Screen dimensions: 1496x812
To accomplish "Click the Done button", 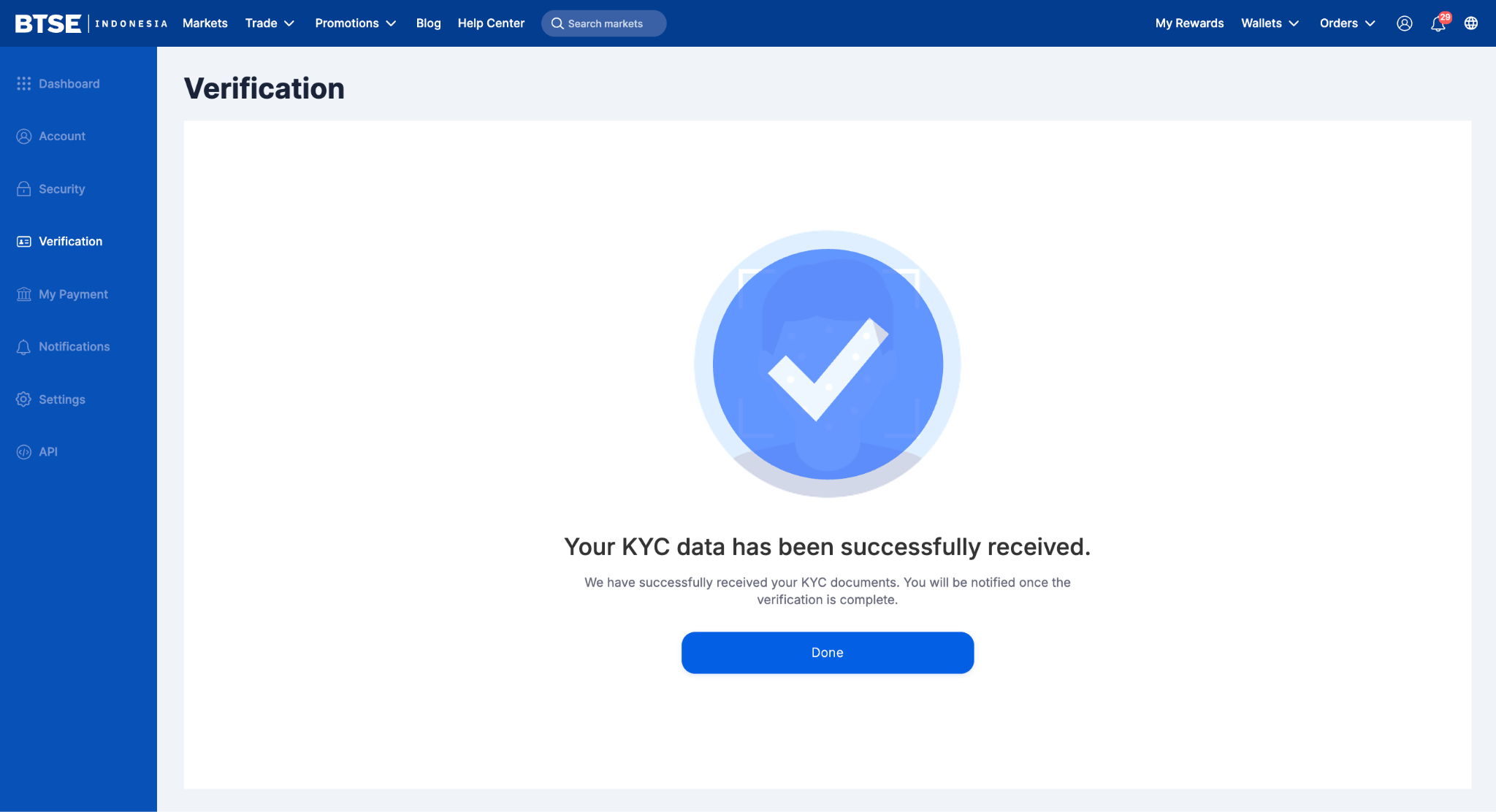I will coord(828,653).
